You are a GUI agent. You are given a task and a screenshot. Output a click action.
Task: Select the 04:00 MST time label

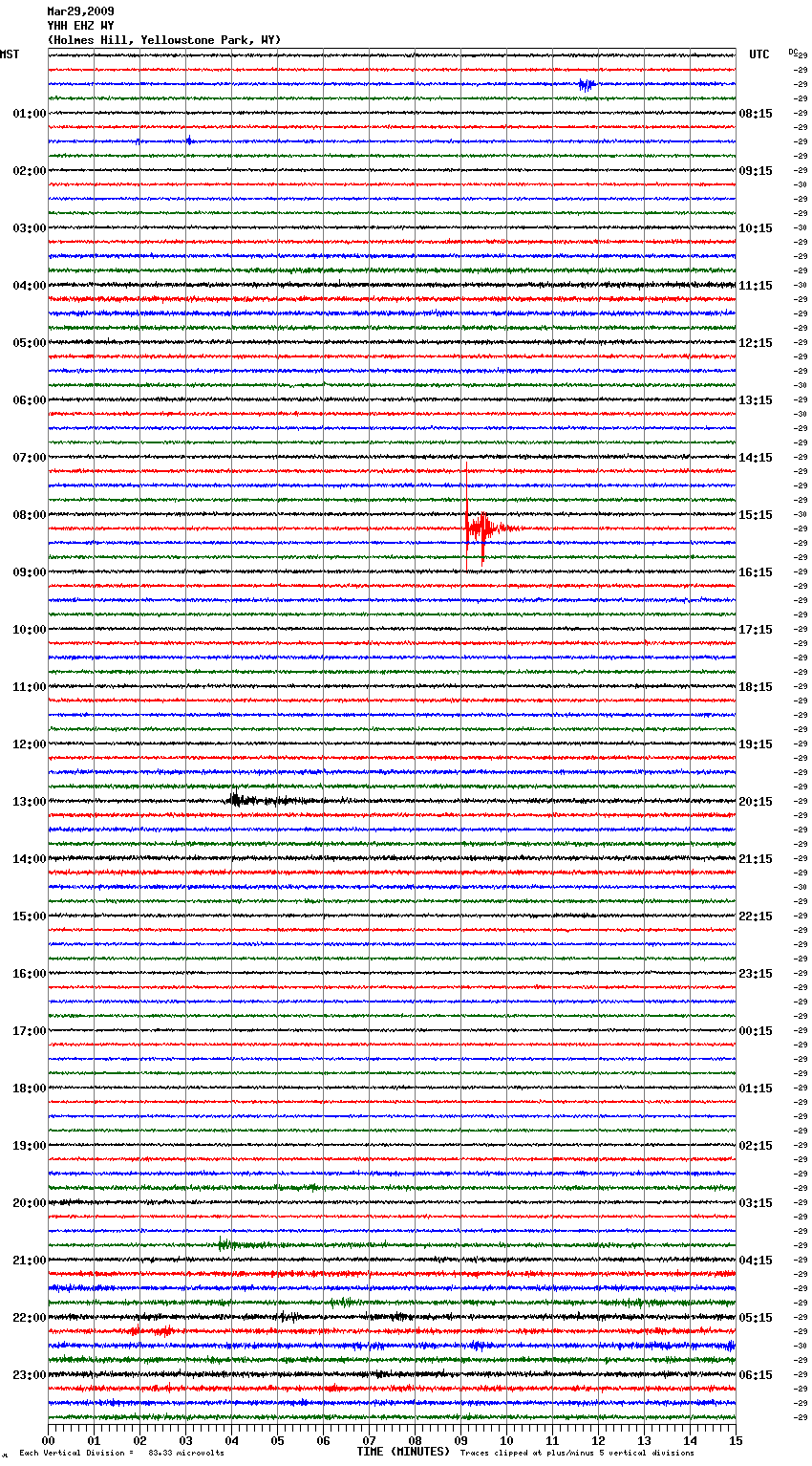coord(30,286)
